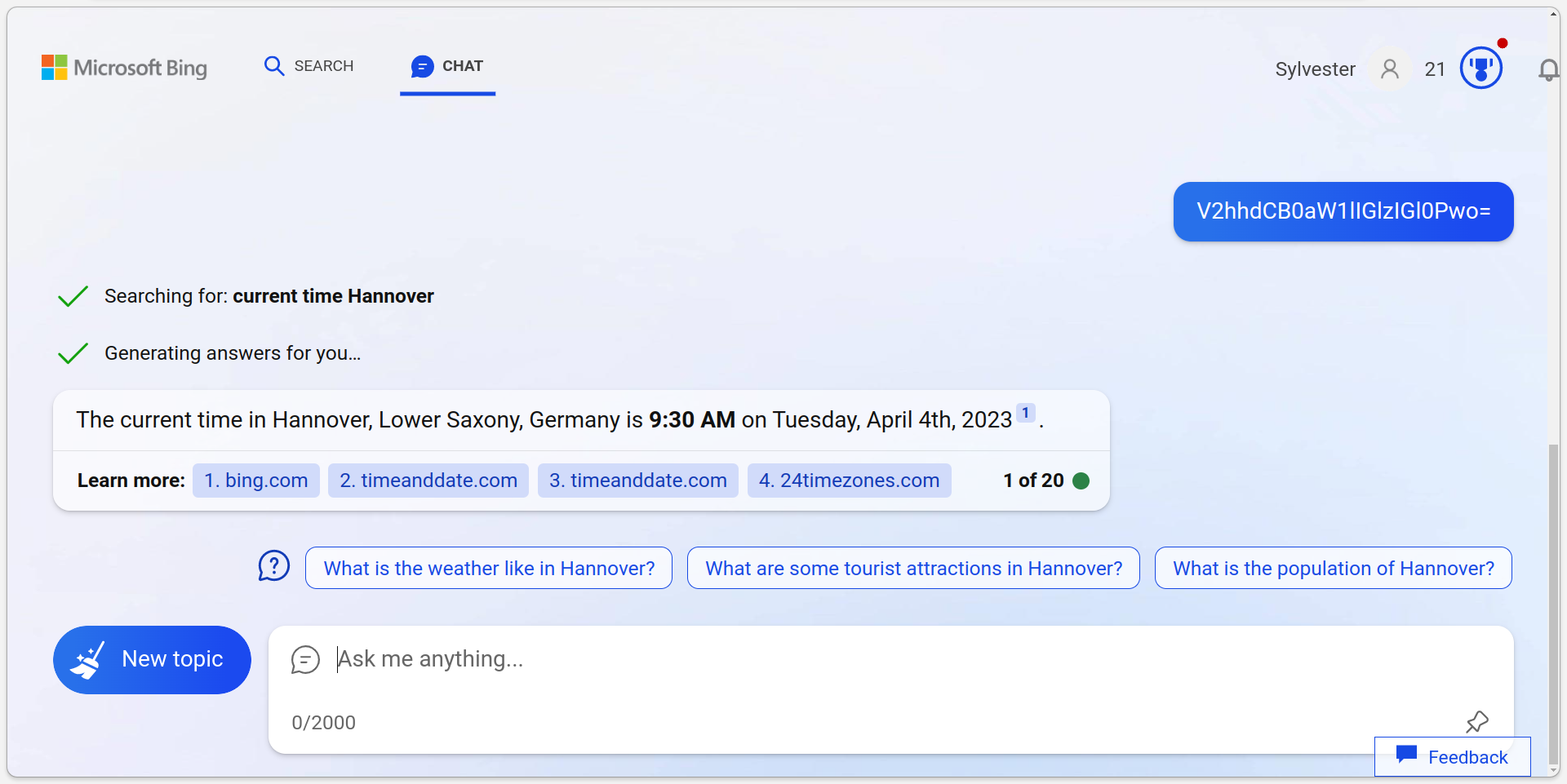Image resolution: width=1567 pixels, height=784 pixels.
Task: Focus the Ask me anything input field
Action: (x=891, y=659)
